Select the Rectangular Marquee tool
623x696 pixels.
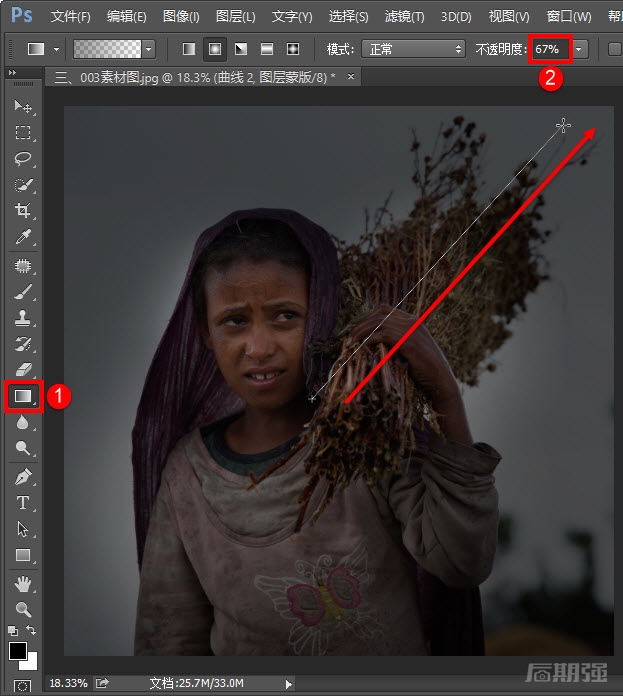(x=23, y=132)
